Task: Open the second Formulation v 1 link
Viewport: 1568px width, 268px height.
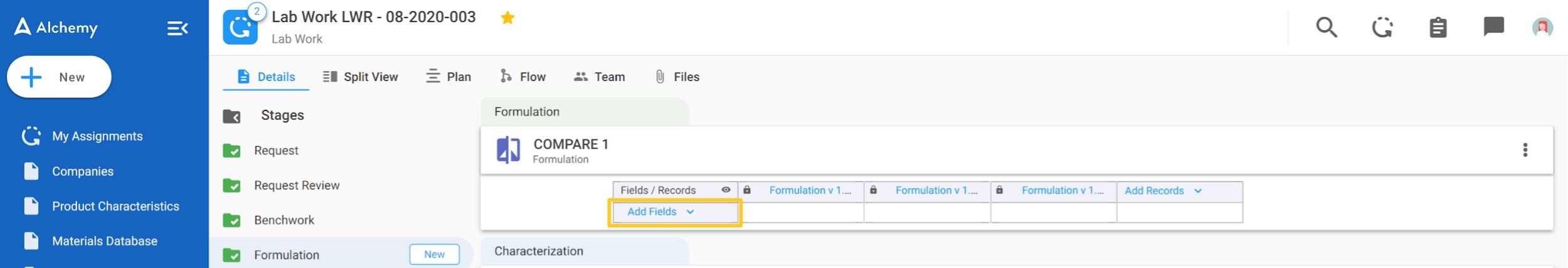Action: pos(936,190)
